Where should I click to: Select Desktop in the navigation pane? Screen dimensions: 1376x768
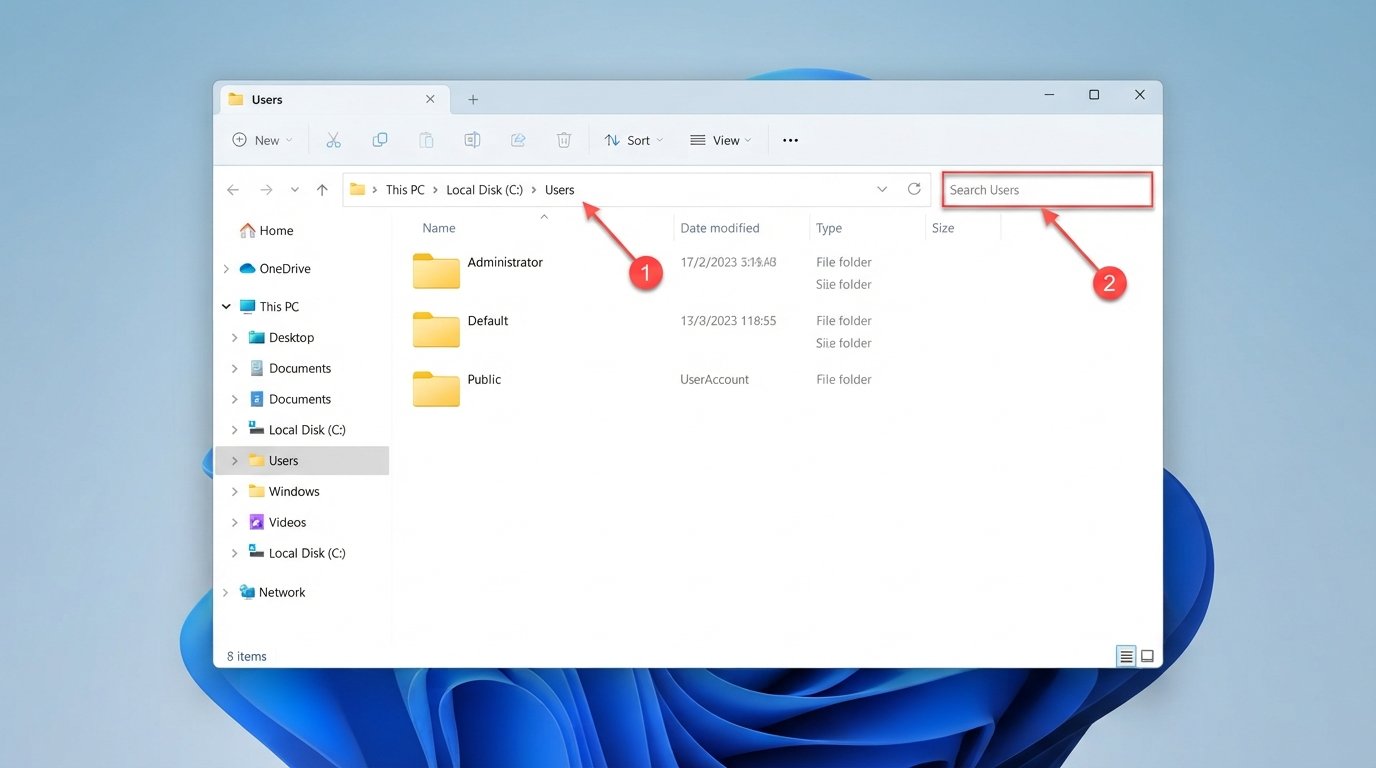tap(281, 338)
